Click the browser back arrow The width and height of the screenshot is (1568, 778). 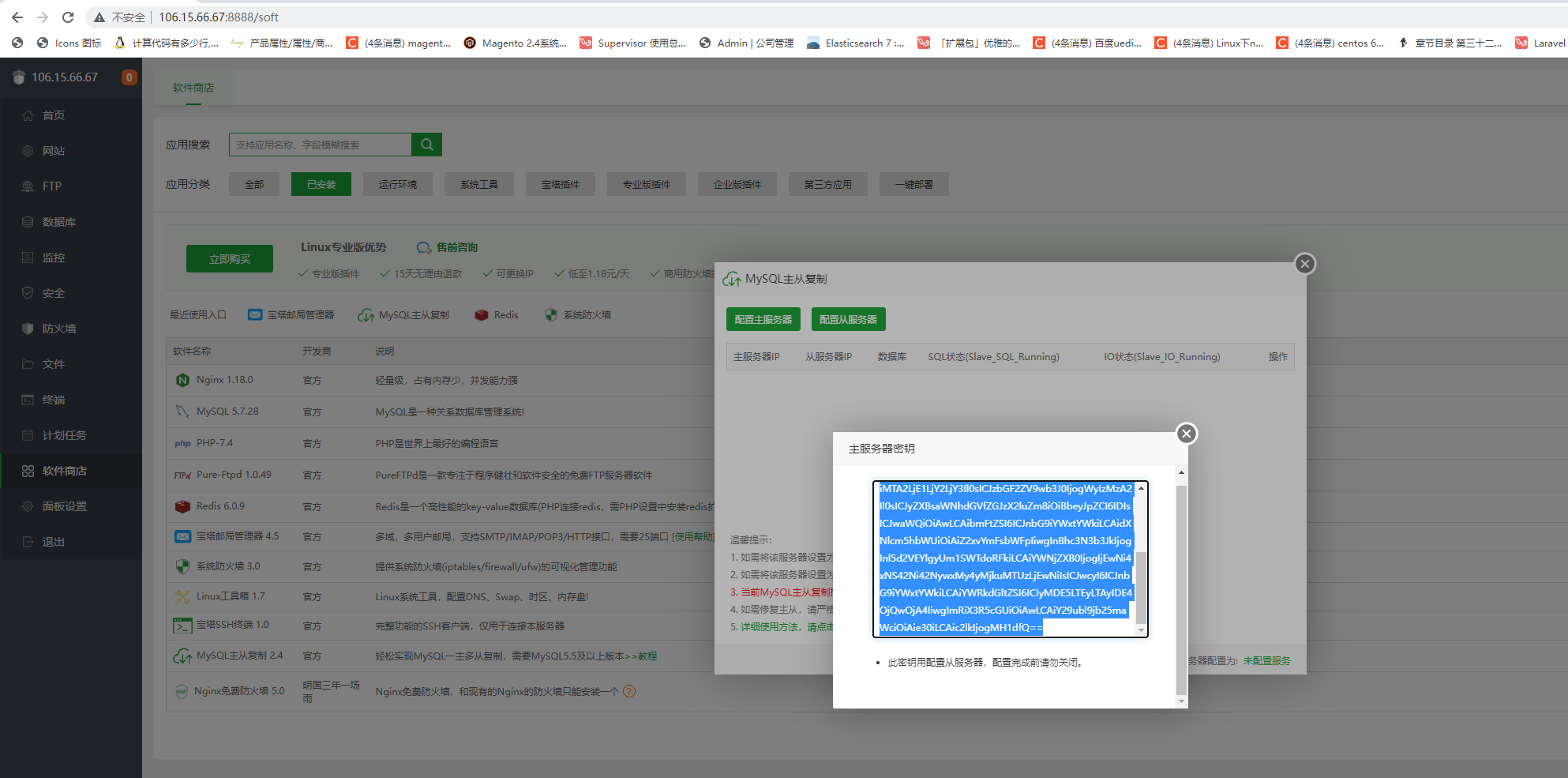click(x=17, y=17)
